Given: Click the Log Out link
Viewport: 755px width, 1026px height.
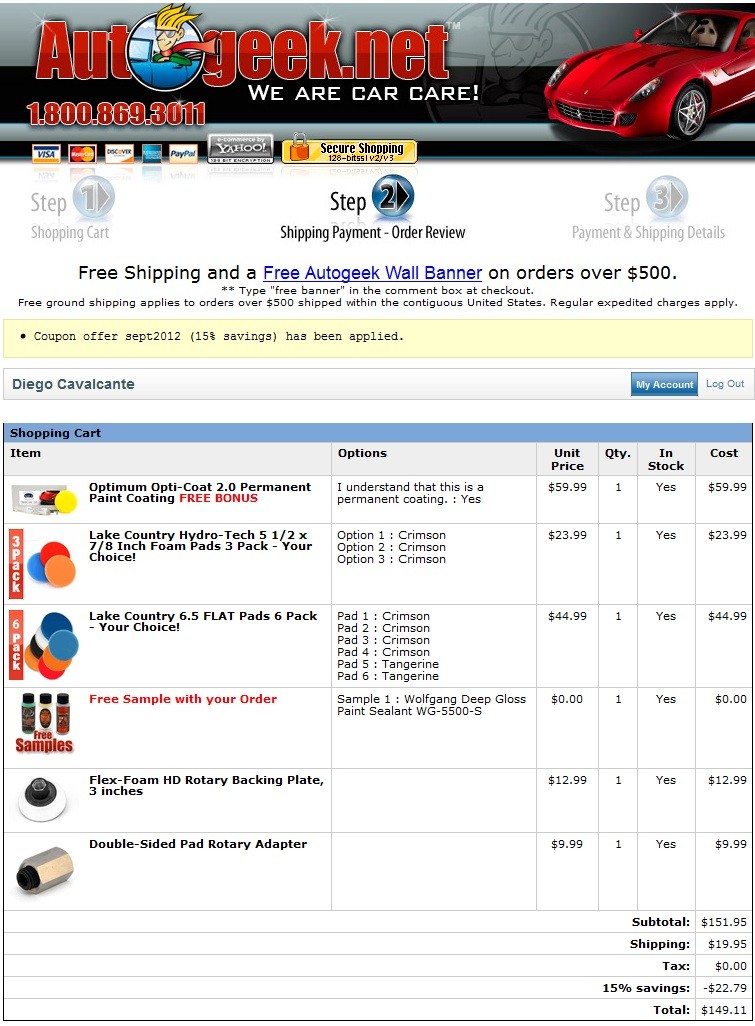Looking at the screenshot, I should point(725,384).
